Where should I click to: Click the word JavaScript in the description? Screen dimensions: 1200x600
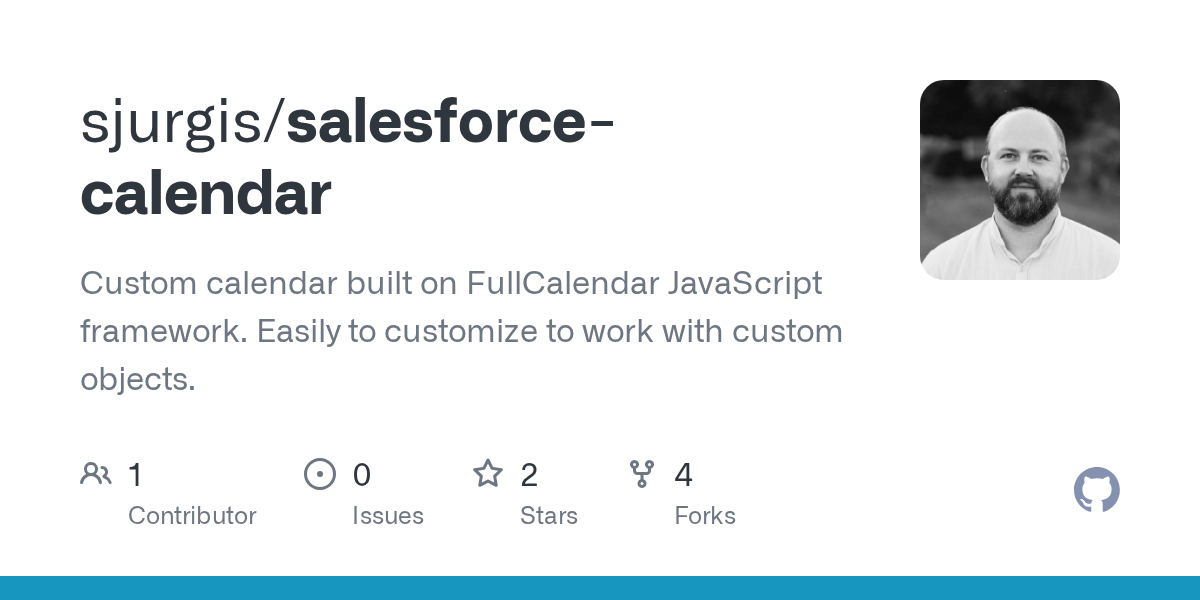[x=744, y=284]
